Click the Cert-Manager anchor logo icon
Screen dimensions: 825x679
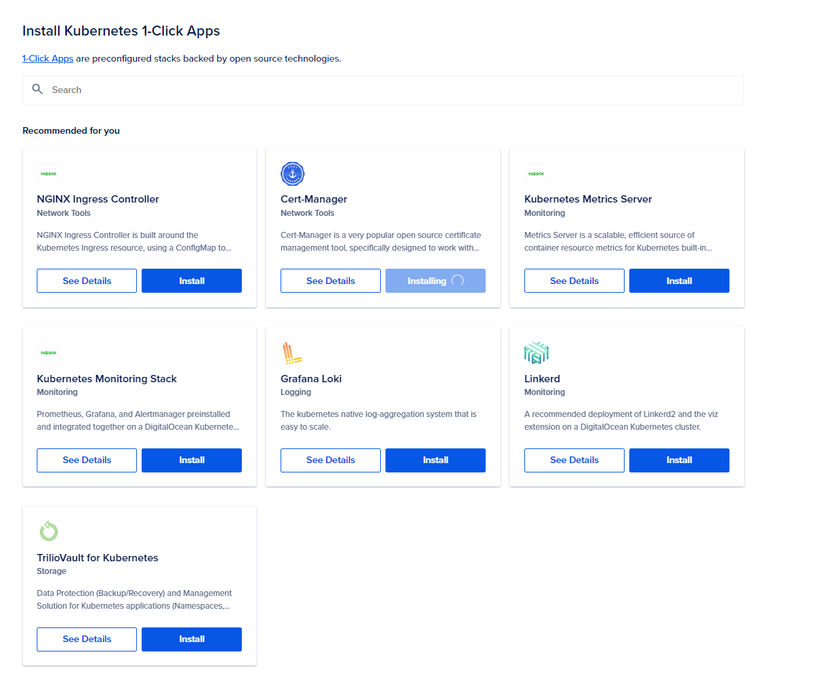(292, 173)
